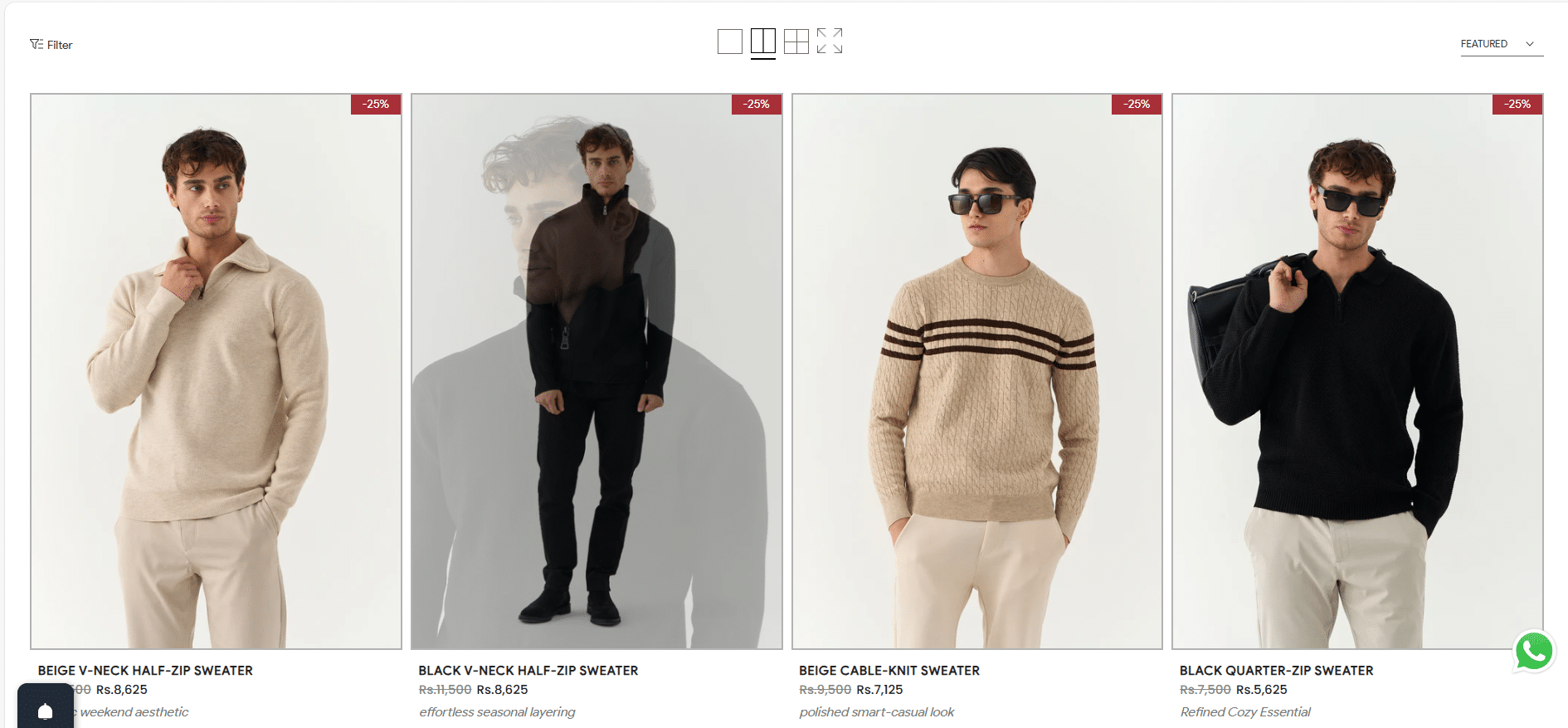Open WhatsApp chat bubble
This screenshot has height=728, width=1568.
pos(1534,652)
